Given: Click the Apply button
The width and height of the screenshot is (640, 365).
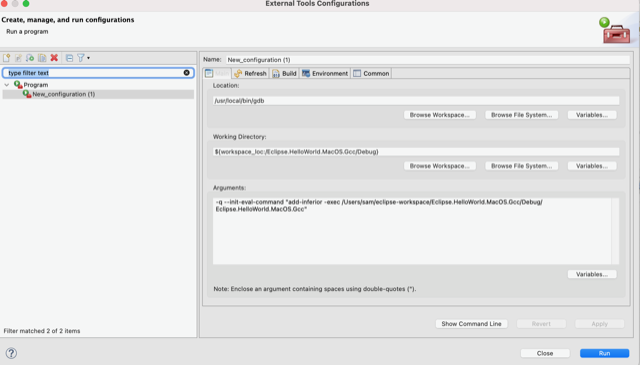Looking at the screenshot, I should point(600,324).
